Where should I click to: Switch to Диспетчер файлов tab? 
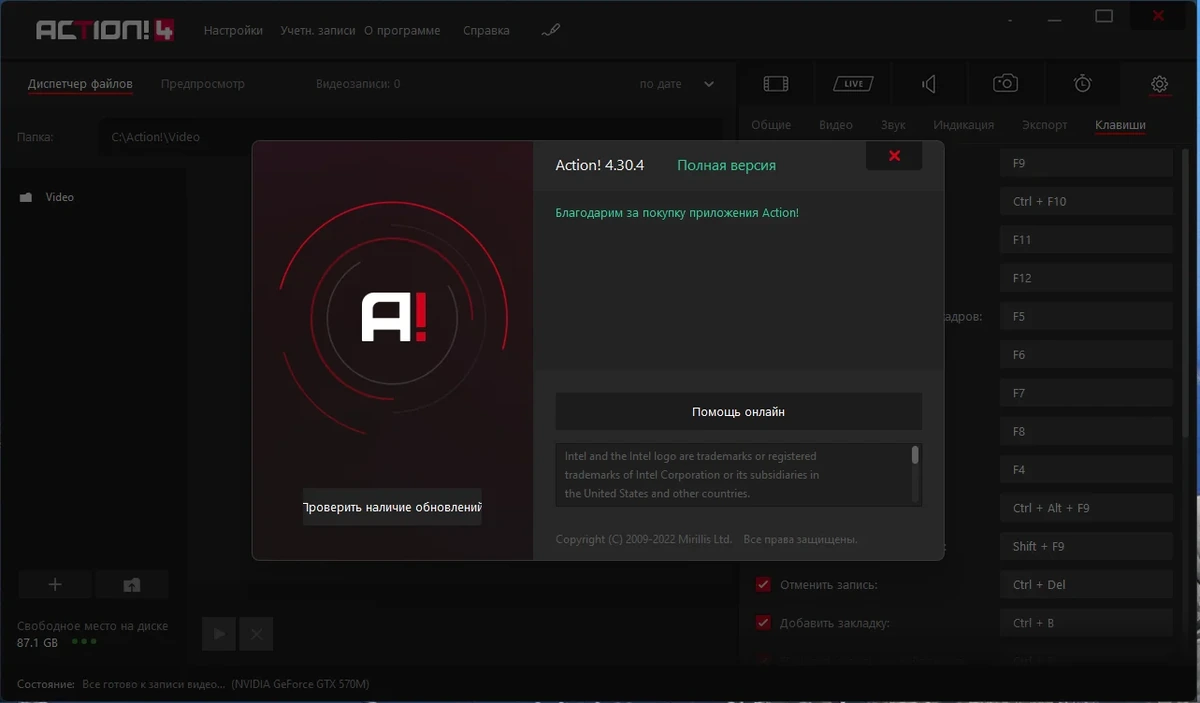(x=80, y=84)
